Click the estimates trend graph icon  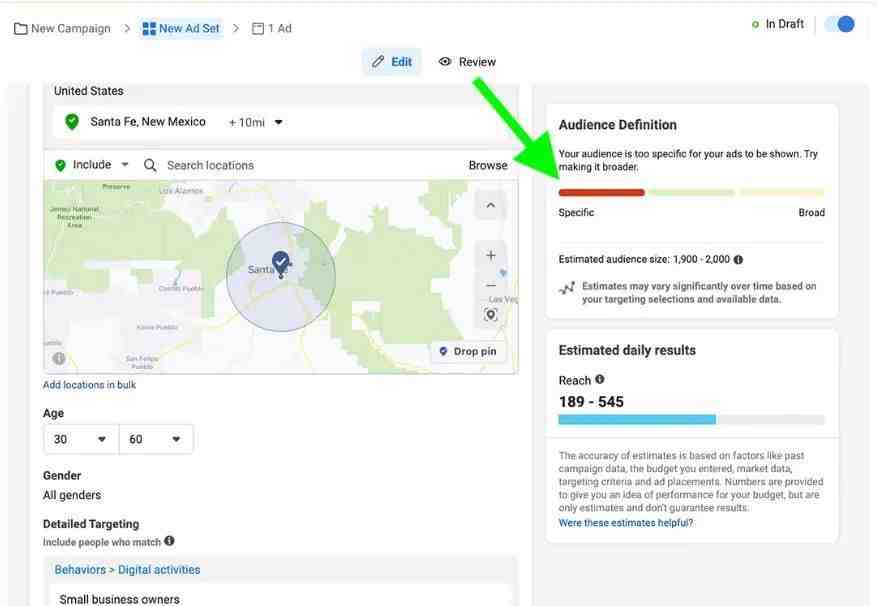[567, 288]
